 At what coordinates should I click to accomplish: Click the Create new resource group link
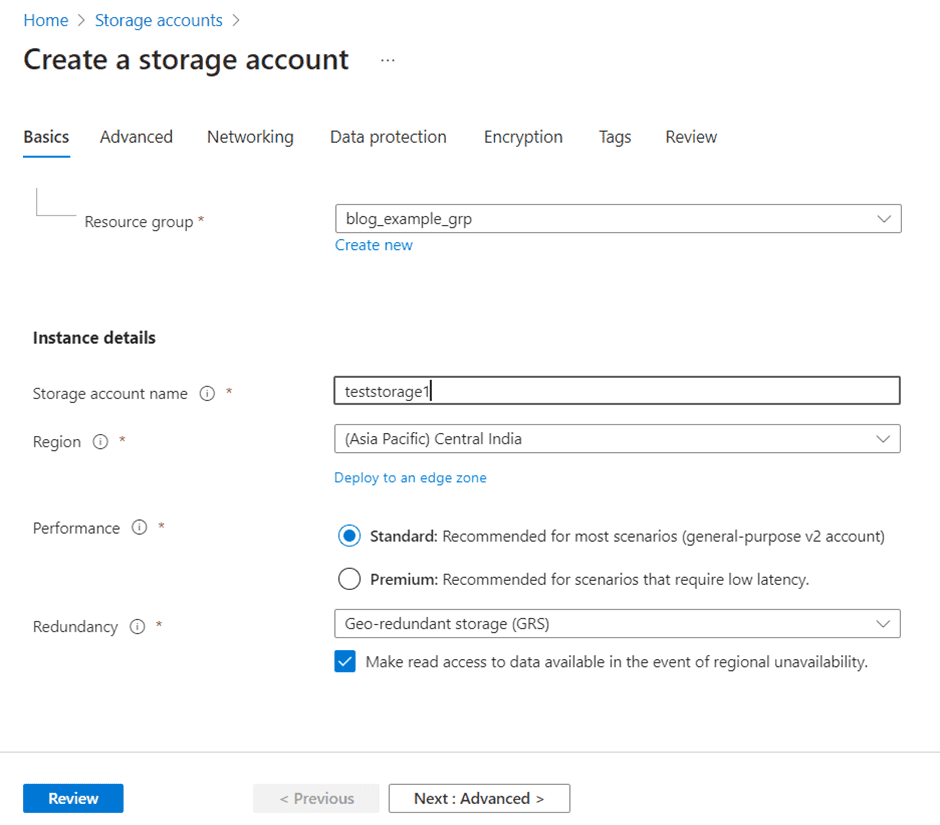pos(373,245)
